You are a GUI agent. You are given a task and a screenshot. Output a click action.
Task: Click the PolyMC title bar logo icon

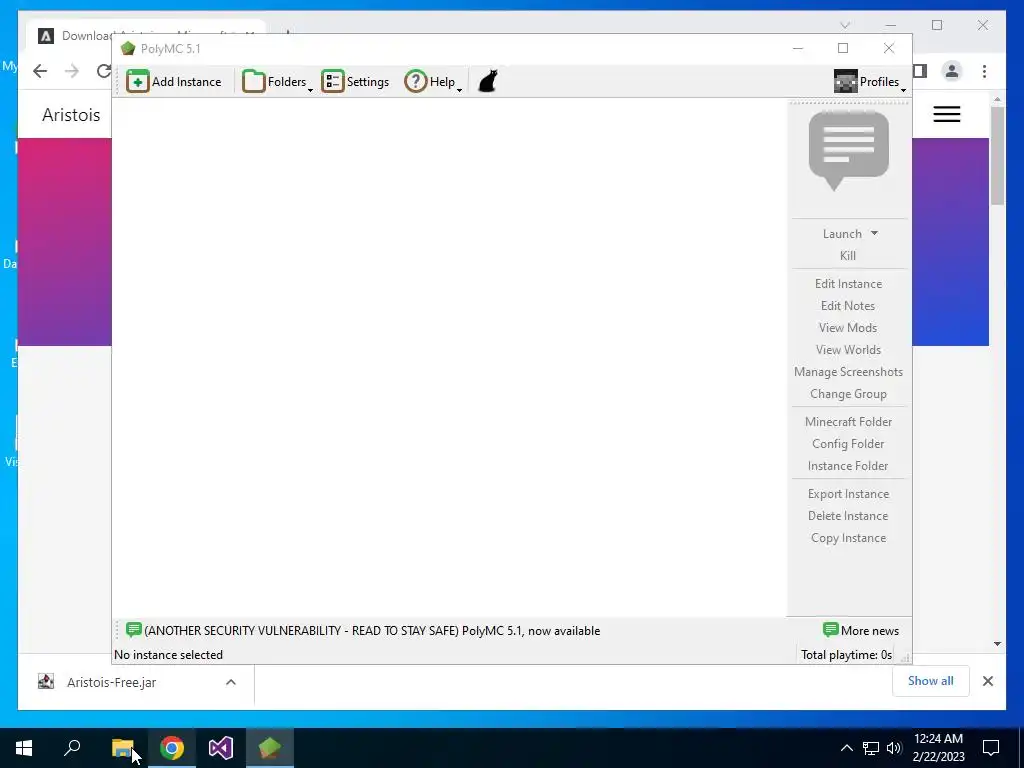pos(128,48)
